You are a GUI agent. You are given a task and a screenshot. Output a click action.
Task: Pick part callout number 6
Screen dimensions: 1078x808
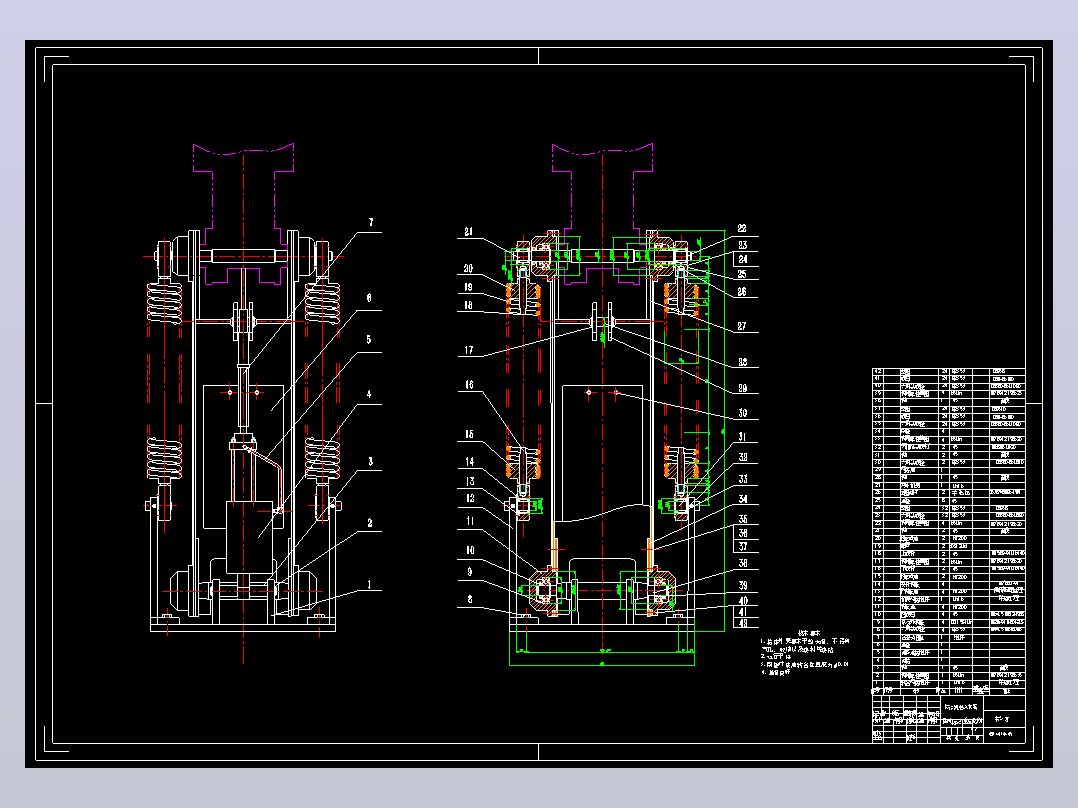[x=369, y=298]
